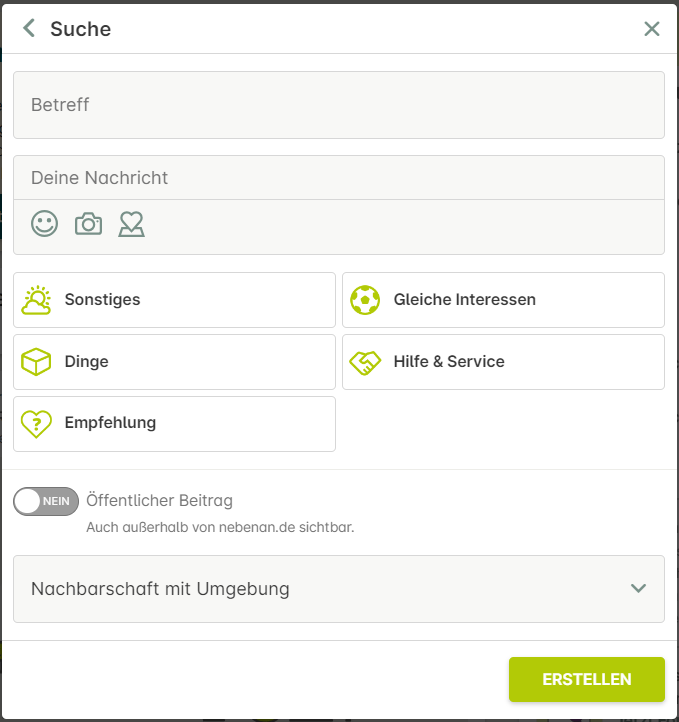679x722 pixels.
Task: Toggle the Öffentlicher Beitrag switch
Action: [46, 501]
